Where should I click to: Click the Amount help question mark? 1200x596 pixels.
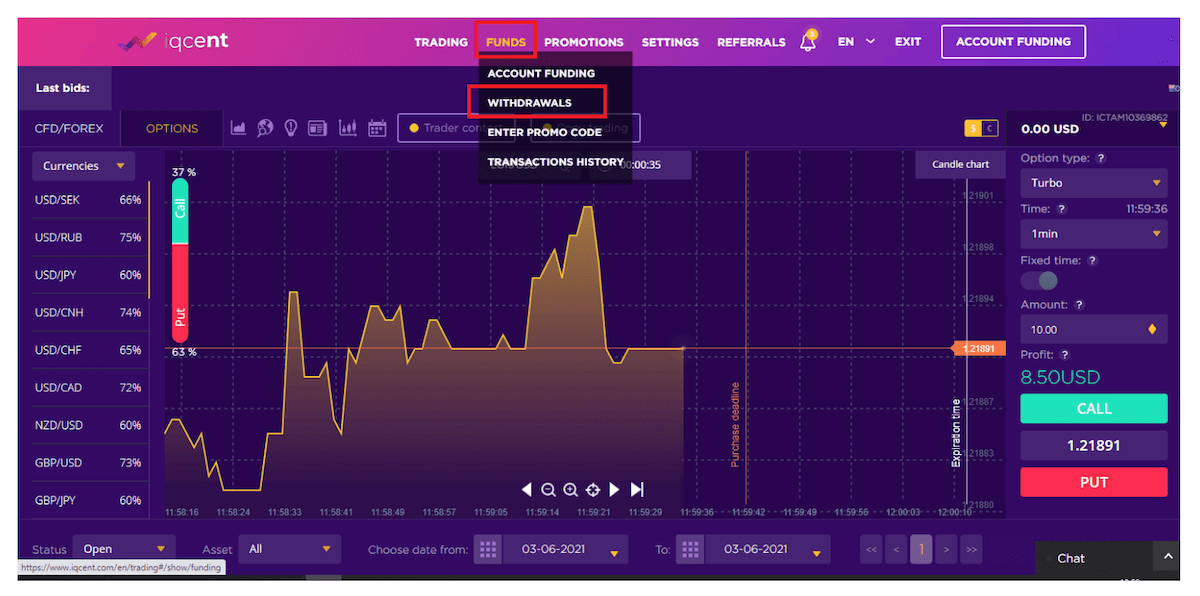click(1079, 305)
